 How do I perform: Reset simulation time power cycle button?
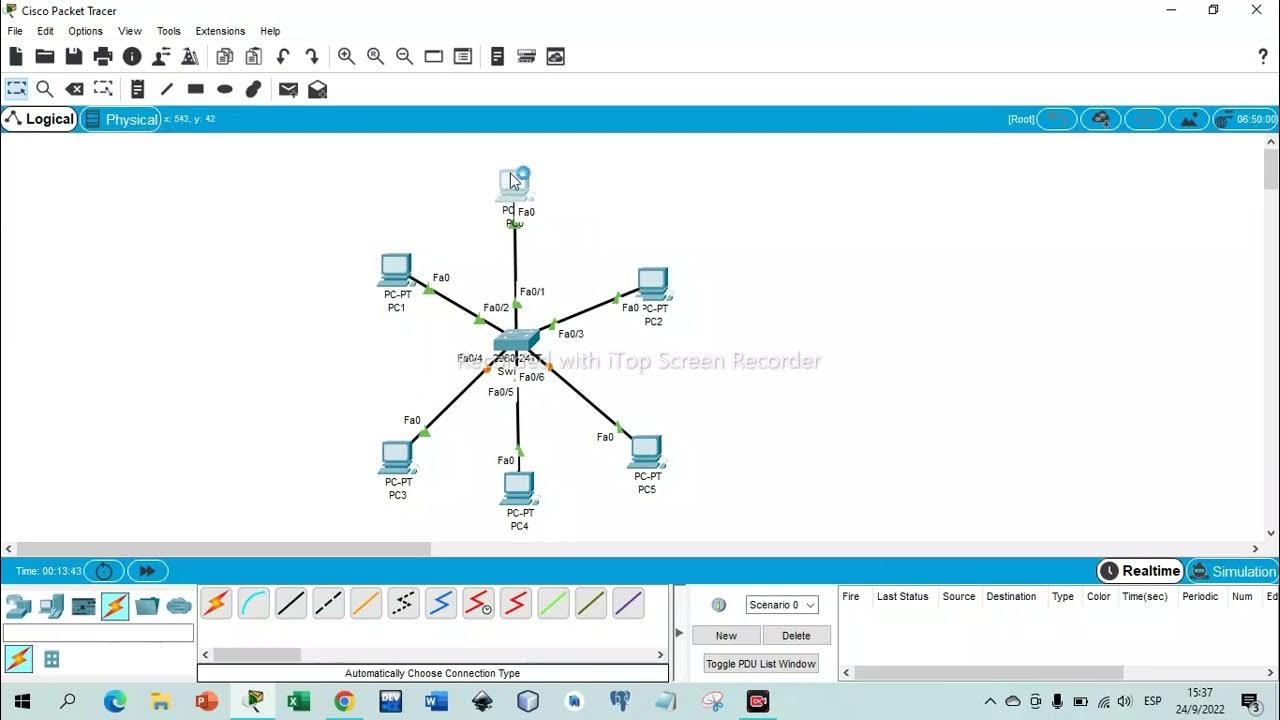click(104, 571)
